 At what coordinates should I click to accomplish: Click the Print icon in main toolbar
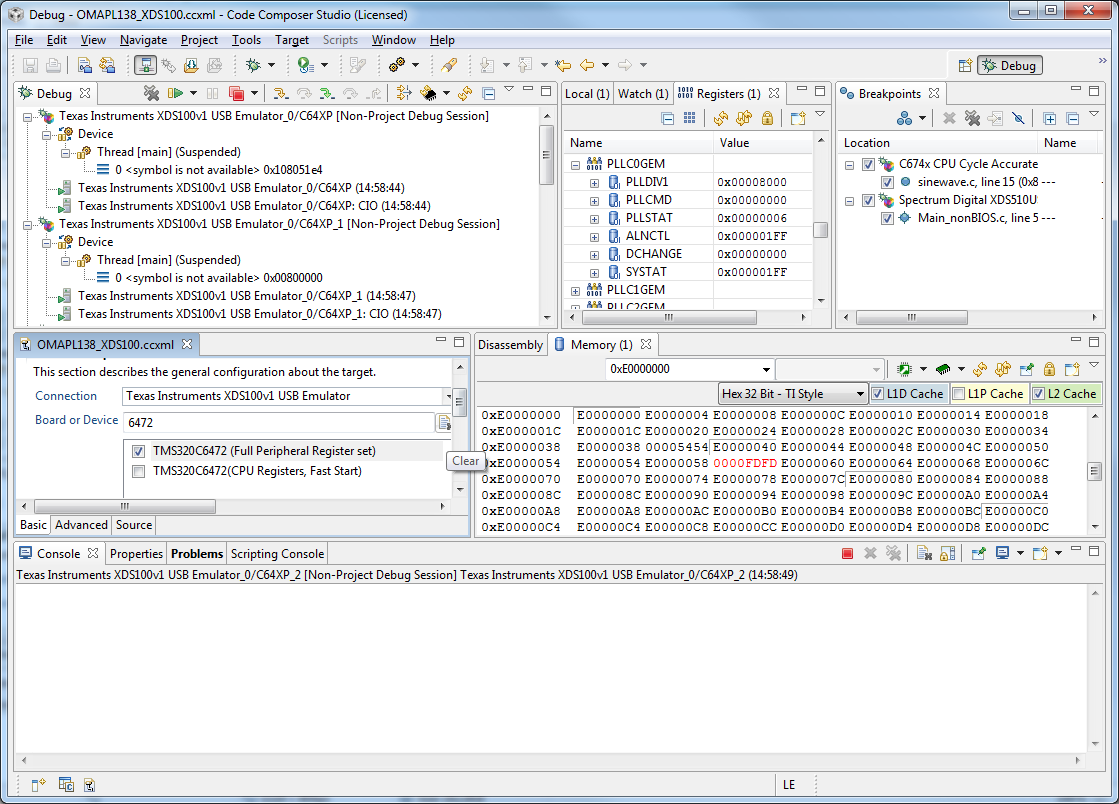pos(54,66)
